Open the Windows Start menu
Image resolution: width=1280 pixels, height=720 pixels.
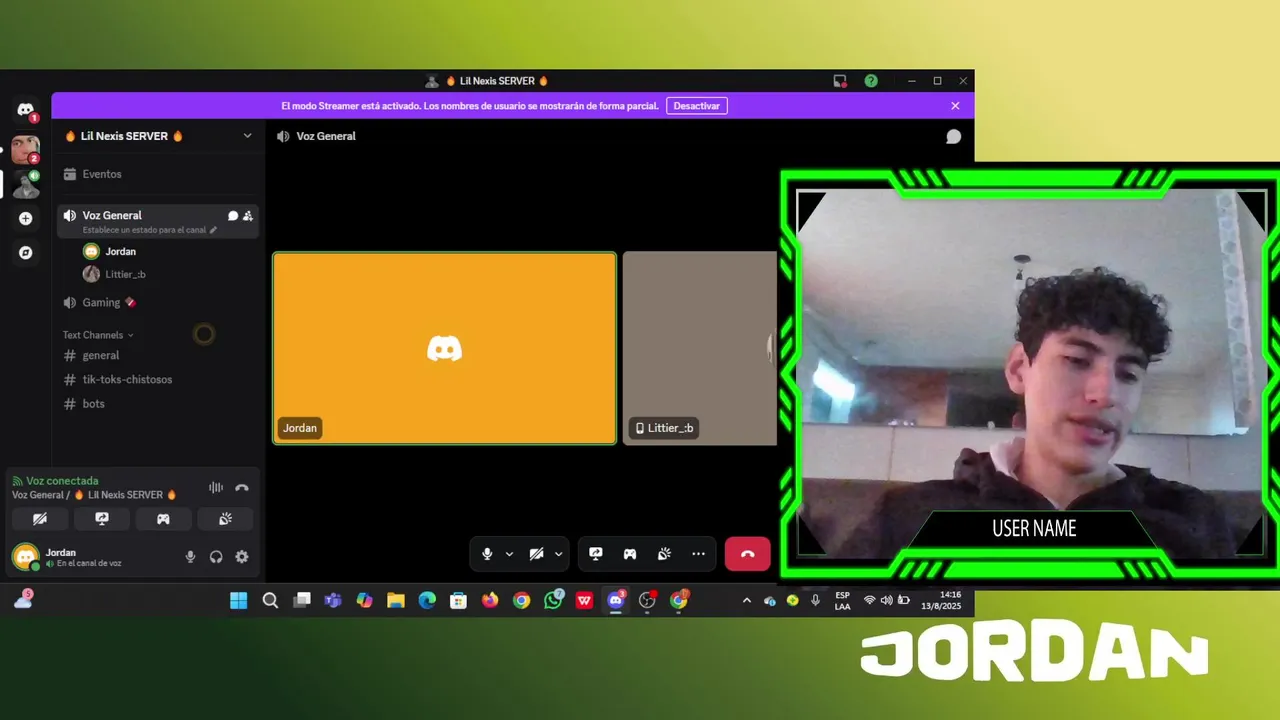pyautogui.click(x=238, y=600)
